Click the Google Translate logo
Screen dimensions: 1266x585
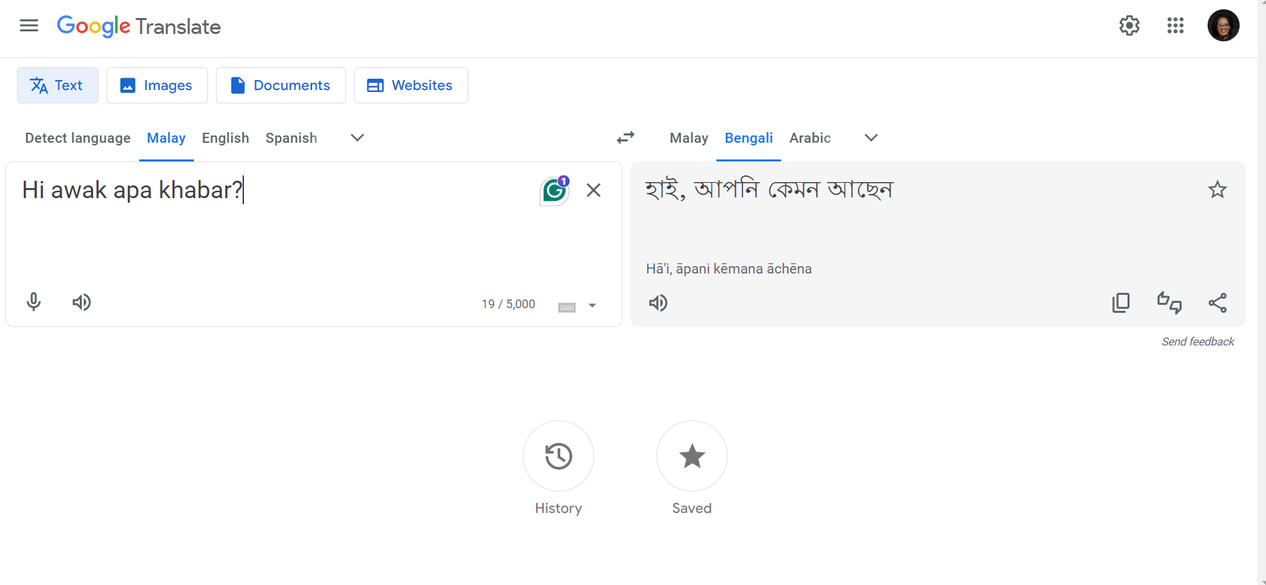(x=139, y=27)
